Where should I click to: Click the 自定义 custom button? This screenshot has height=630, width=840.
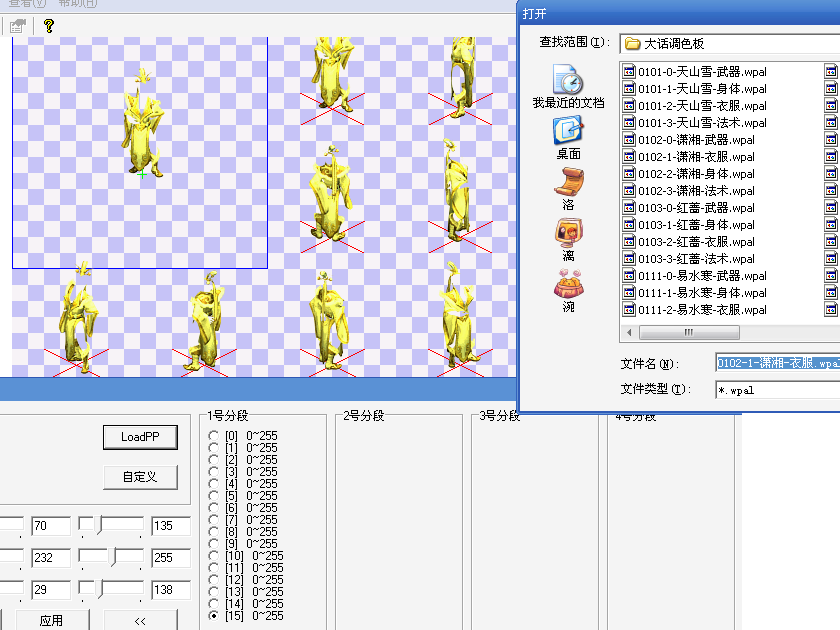140,477
